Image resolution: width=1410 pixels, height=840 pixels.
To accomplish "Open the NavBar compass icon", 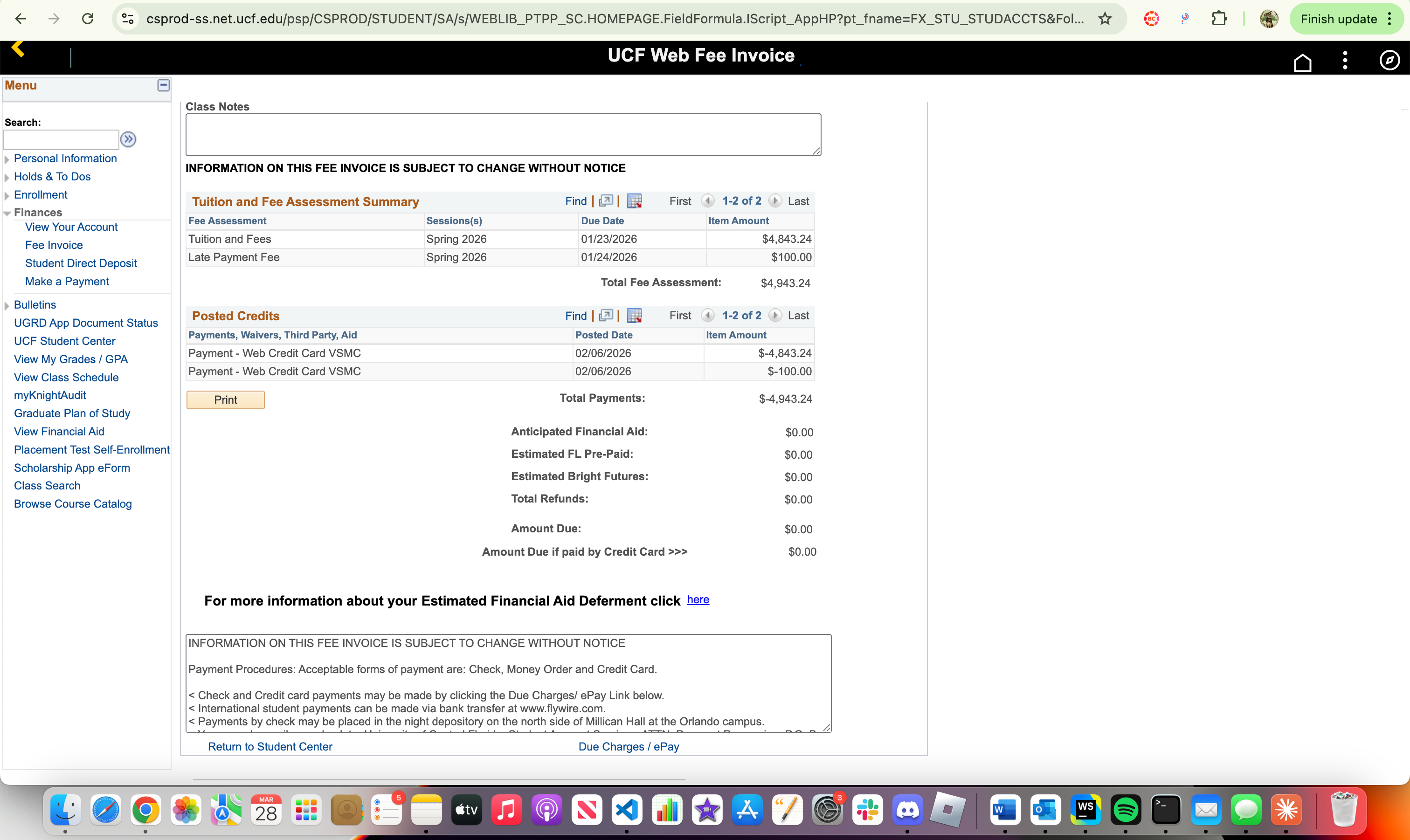I will point(1389,60).
